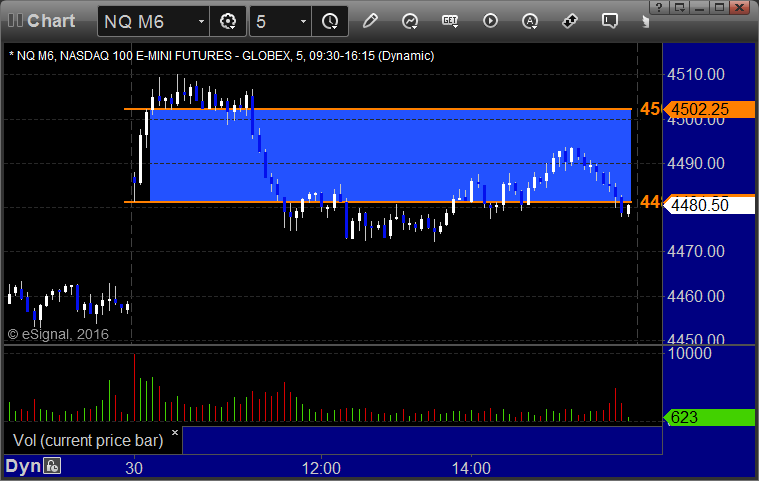Click the 14:00 time axis label
This screenshot has width=759, height=481.
(x=471, y=468)
